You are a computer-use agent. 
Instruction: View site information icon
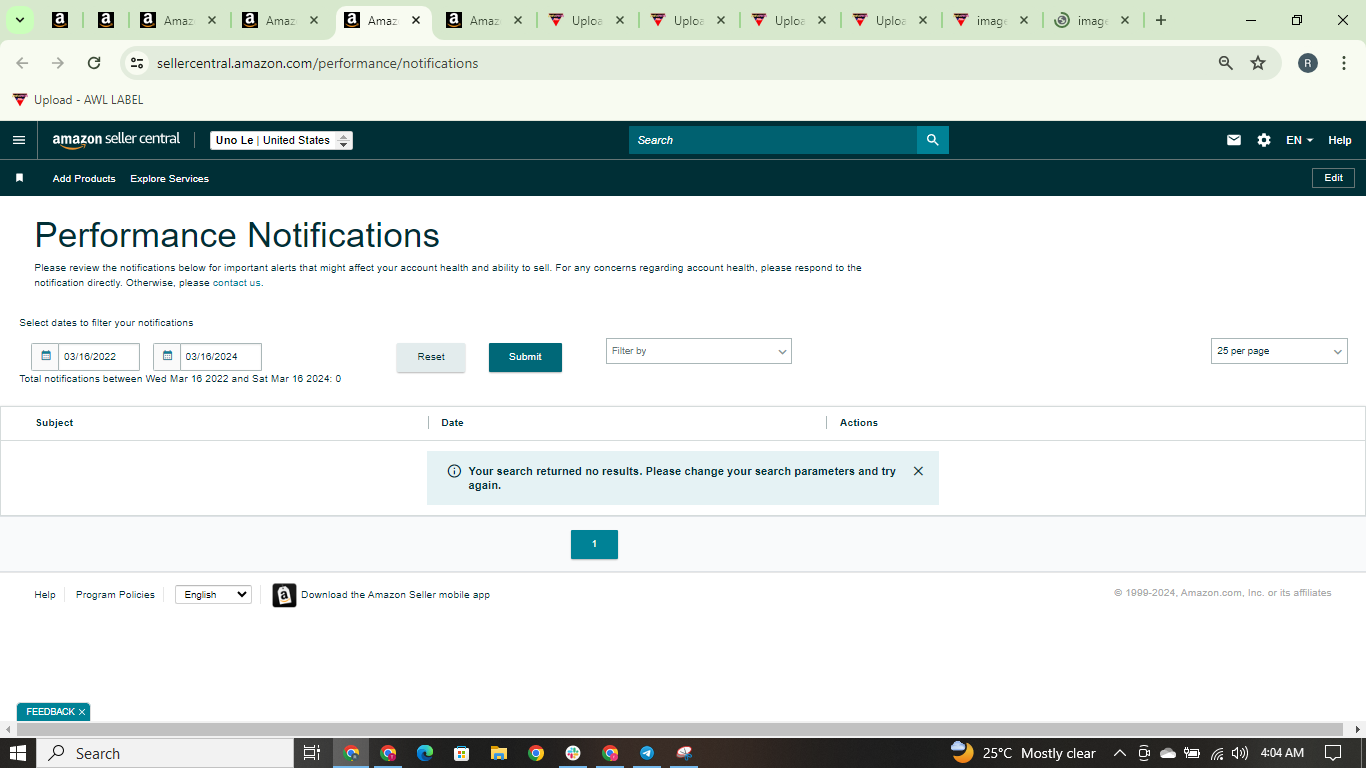coord(137,63)
